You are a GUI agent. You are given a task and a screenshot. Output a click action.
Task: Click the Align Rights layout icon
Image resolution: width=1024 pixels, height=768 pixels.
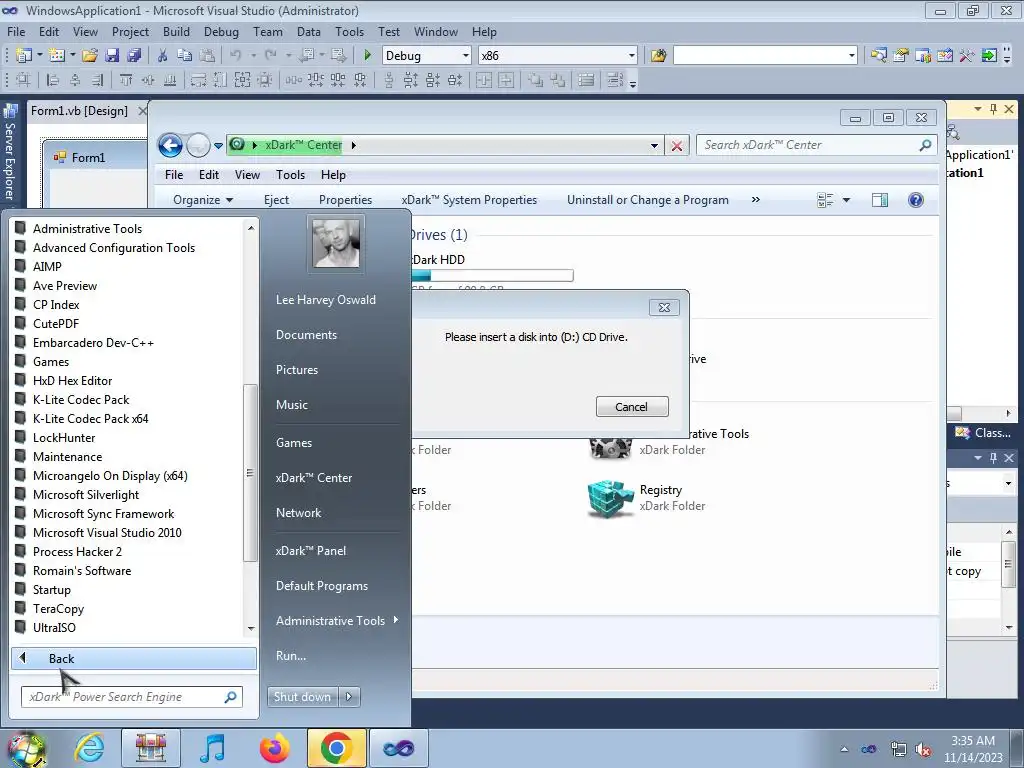click(x=97, y=80)
